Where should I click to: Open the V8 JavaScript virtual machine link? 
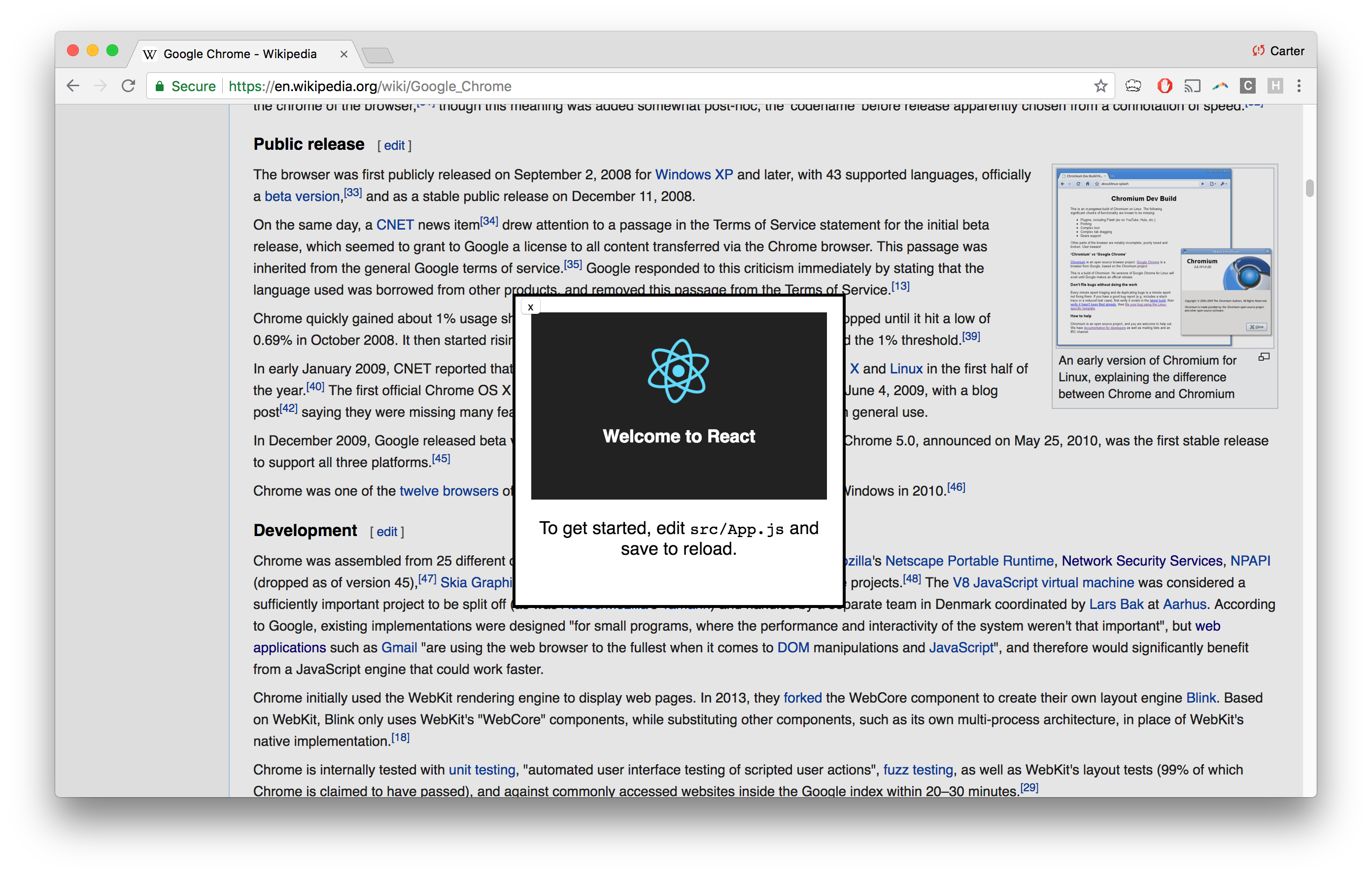tap(1043, 582)
